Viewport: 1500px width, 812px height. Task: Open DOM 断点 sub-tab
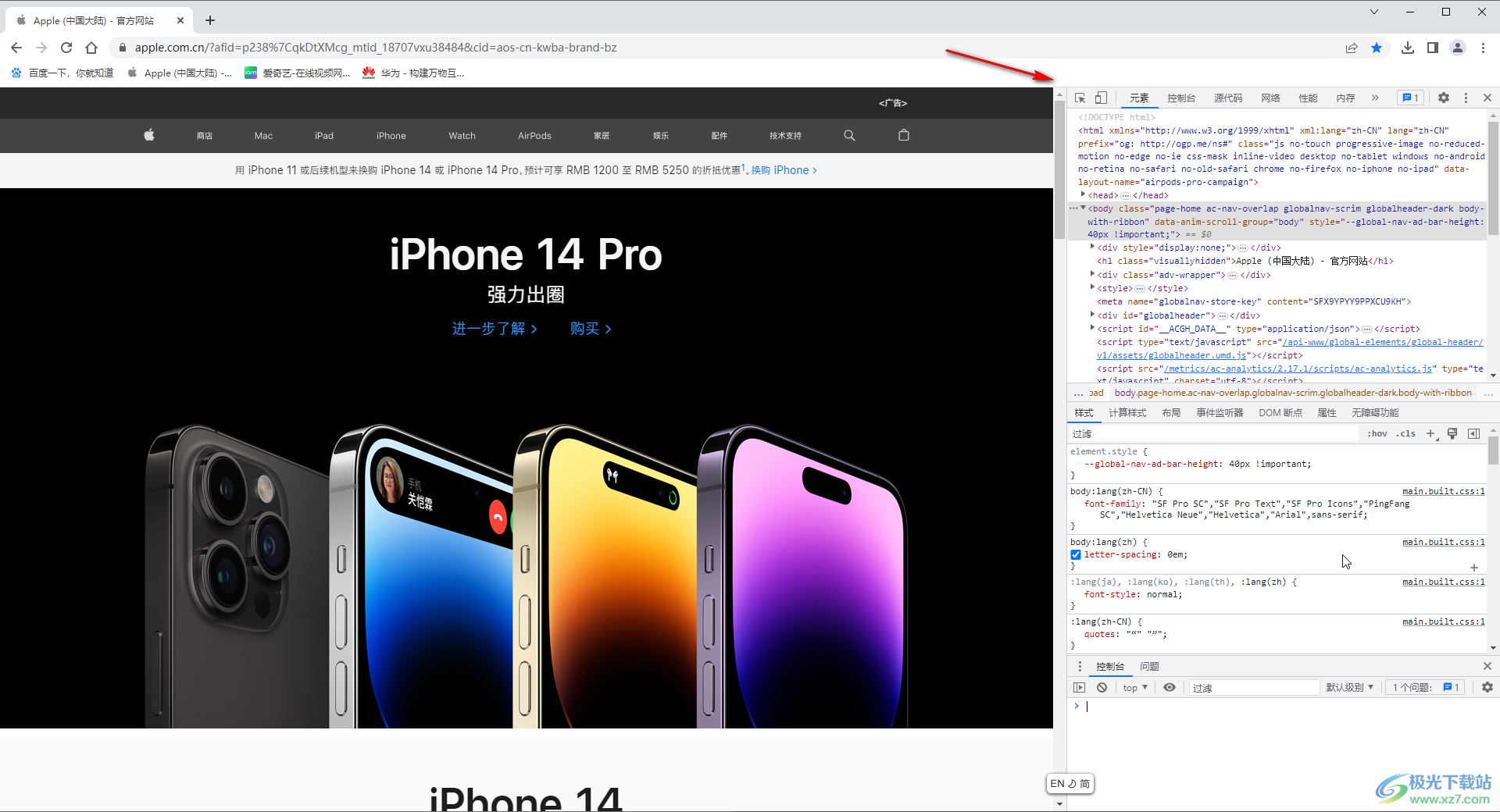pos(1280,413)
